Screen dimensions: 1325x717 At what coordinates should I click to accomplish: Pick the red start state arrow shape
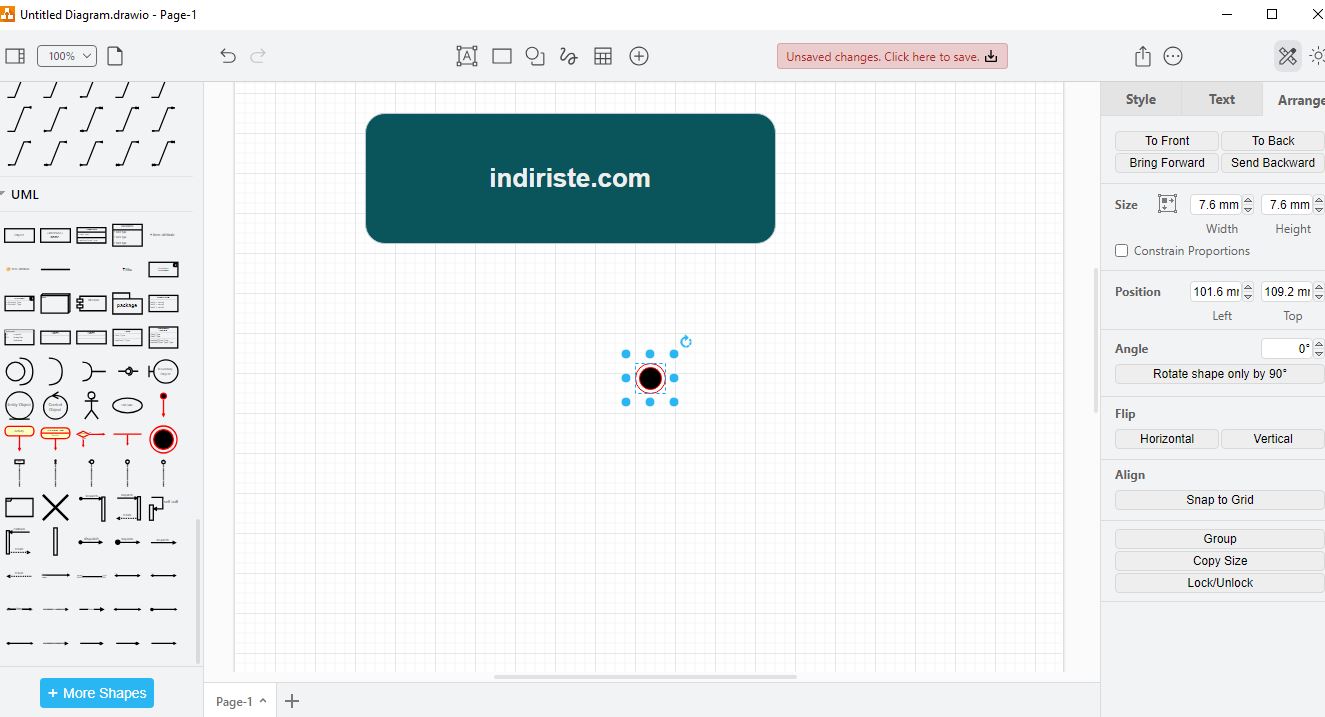tap(163, 404)
